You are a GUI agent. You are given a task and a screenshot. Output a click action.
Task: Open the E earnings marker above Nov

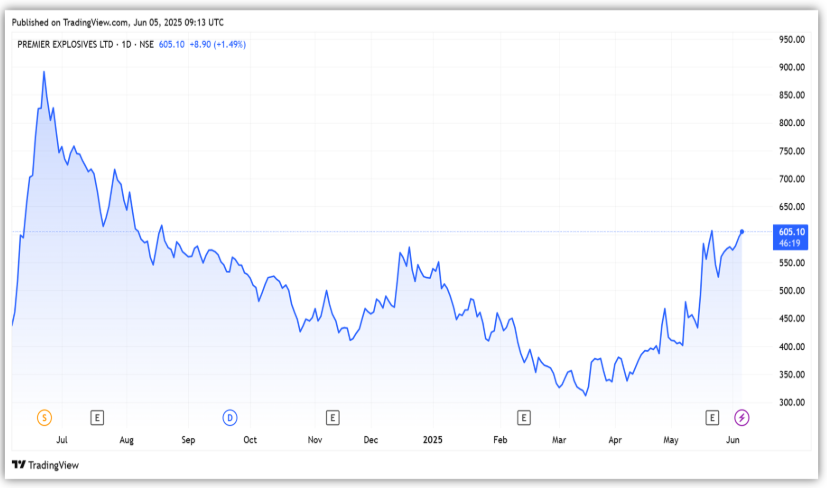(x=333, y=416)
